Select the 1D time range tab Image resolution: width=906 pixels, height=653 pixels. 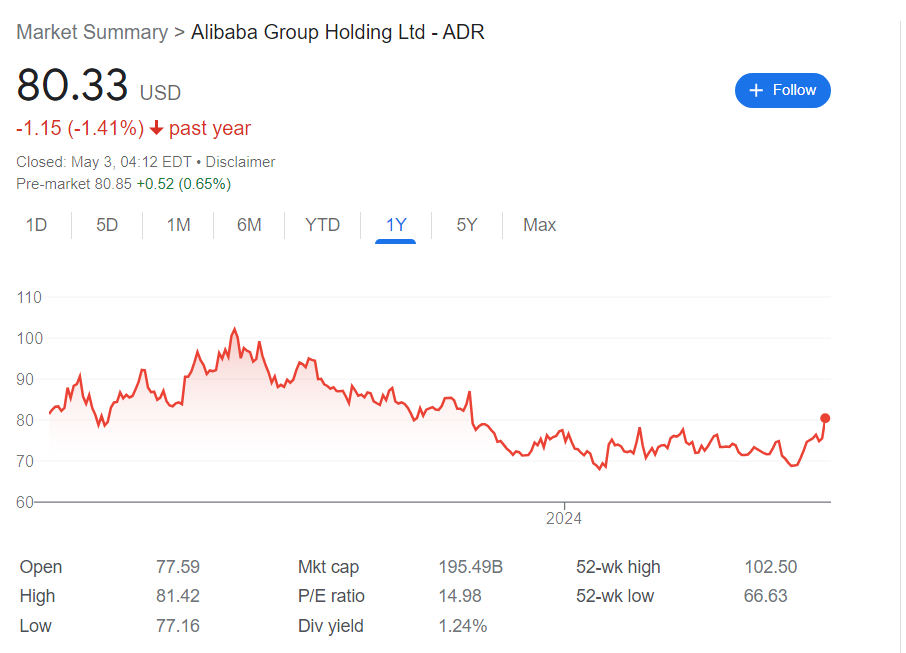(x=36, y=225)
